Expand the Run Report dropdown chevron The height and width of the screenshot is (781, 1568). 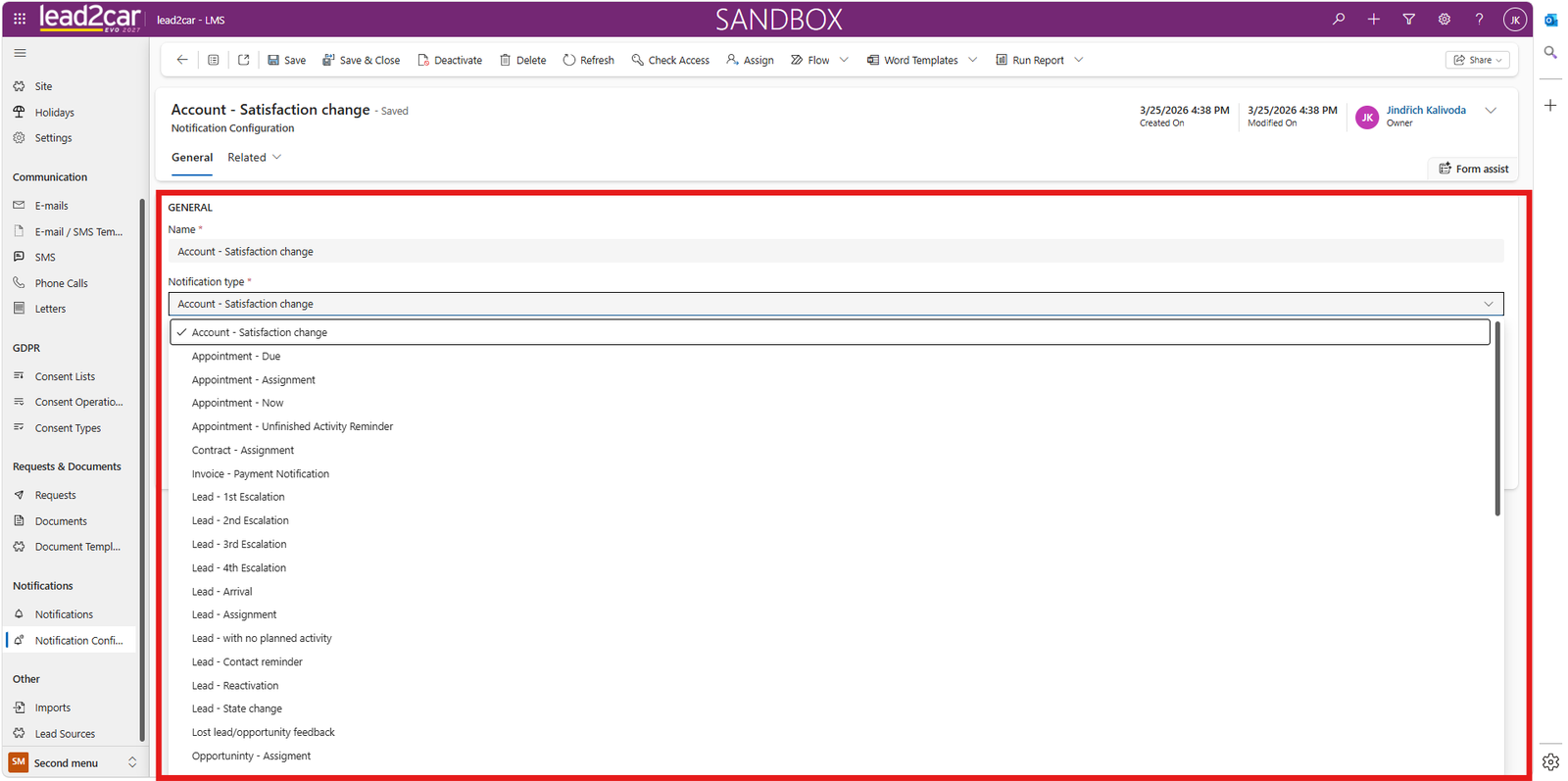click(1079, 60)
